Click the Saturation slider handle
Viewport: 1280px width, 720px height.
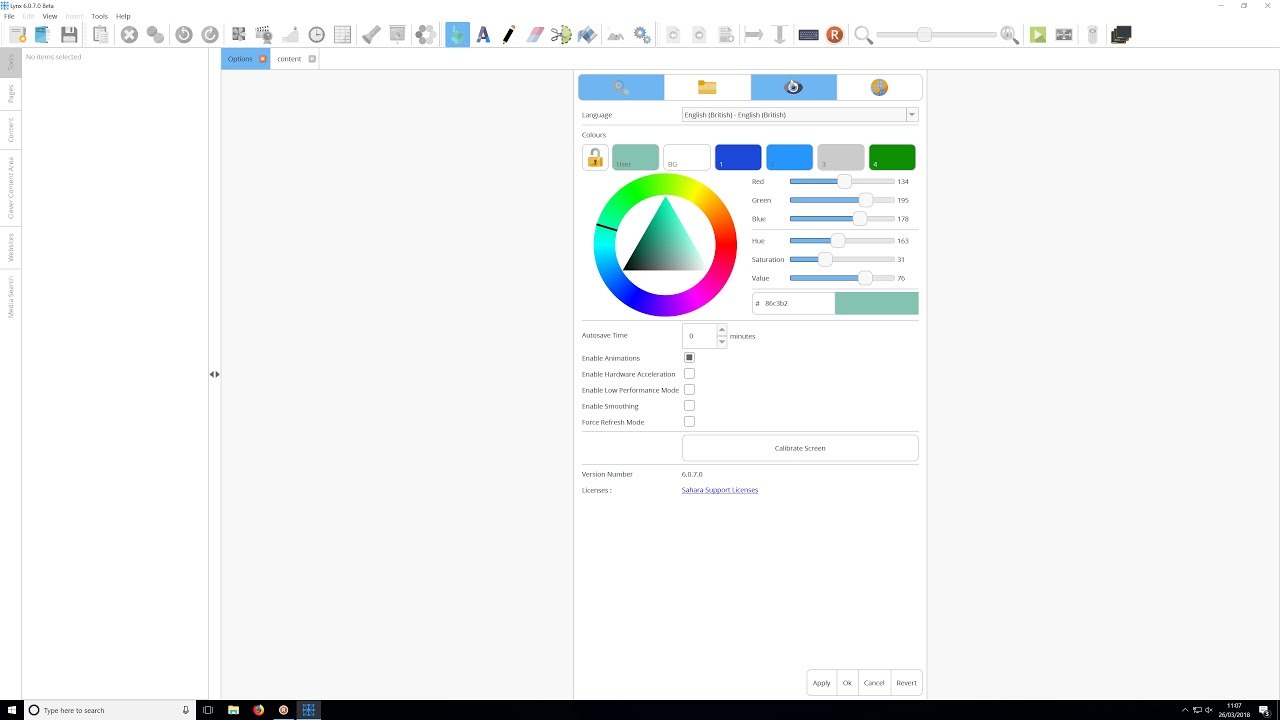tap(825, 260)
